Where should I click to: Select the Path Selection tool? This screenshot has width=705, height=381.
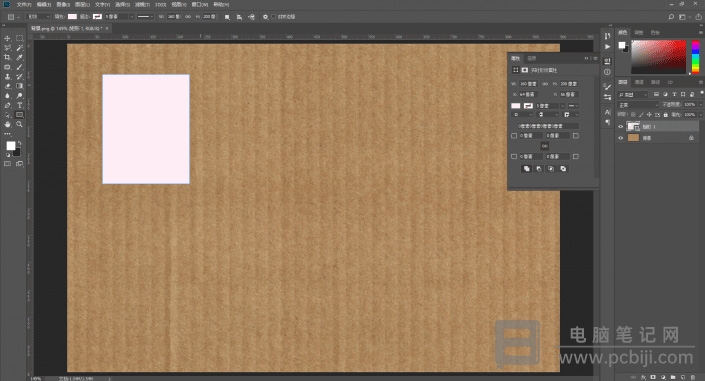7,115
